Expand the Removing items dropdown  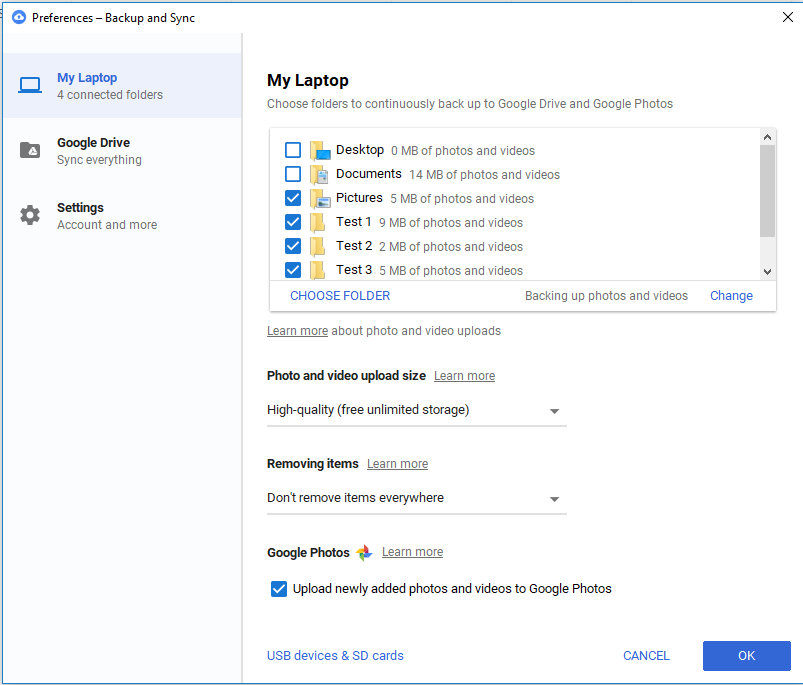pyautogui.click(x=416, y=498)
